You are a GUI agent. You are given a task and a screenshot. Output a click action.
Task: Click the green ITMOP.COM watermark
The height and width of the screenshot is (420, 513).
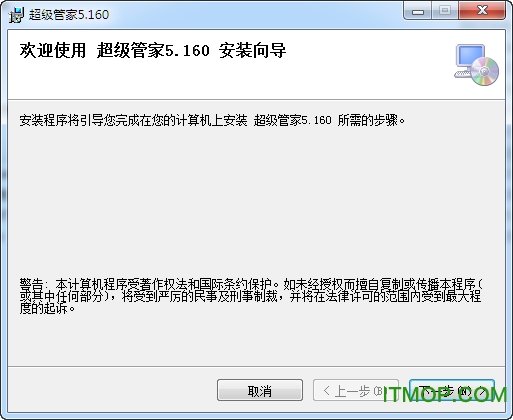click(x=445, y=395)
